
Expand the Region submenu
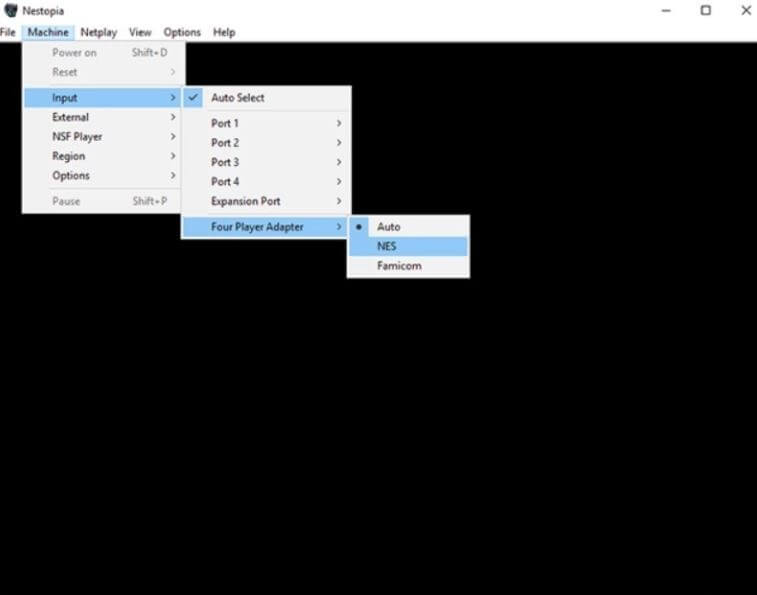102,156
